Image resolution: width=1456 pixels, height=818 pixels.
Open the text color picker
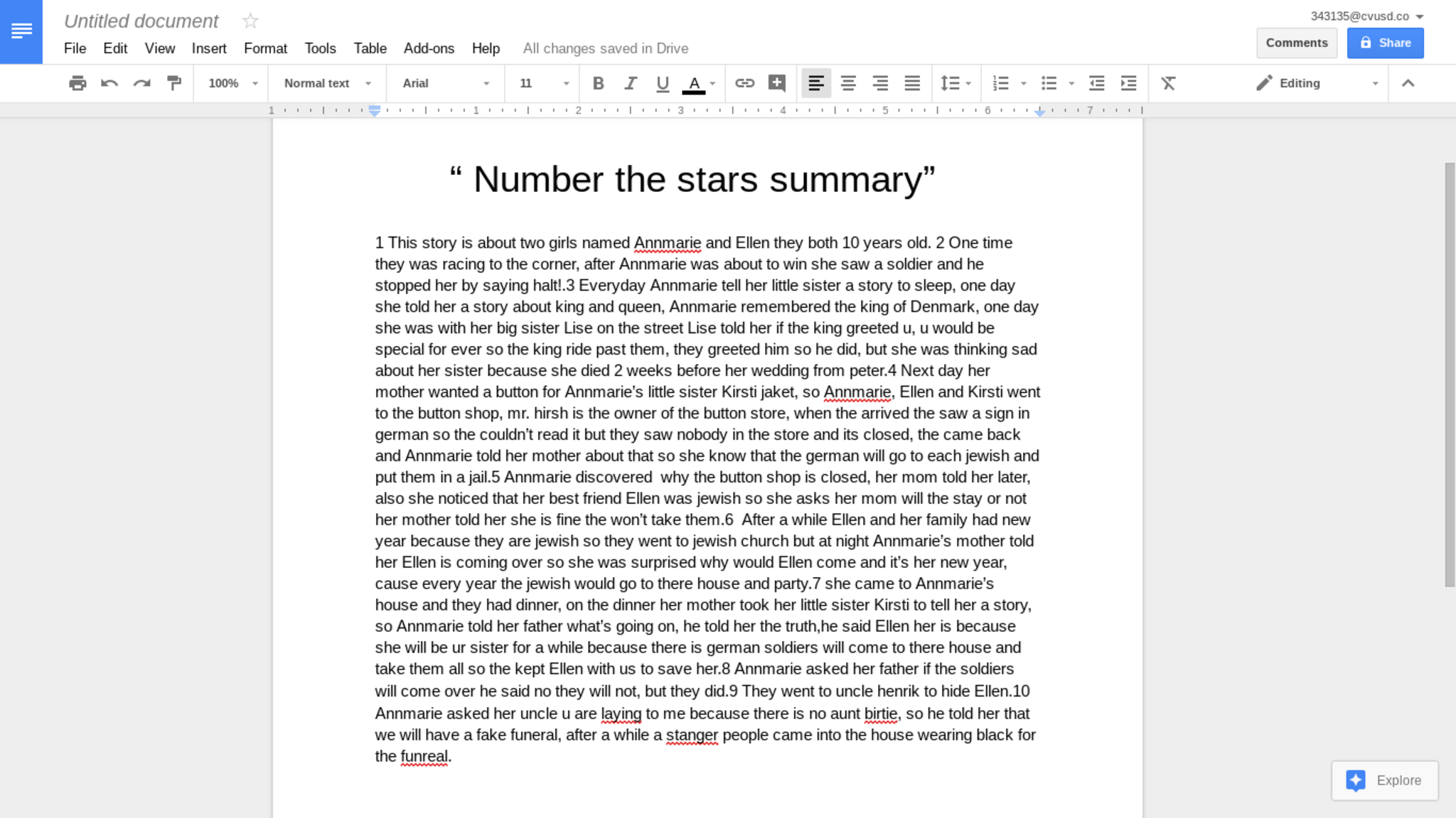pyautogui.click(x=695, y=83)
